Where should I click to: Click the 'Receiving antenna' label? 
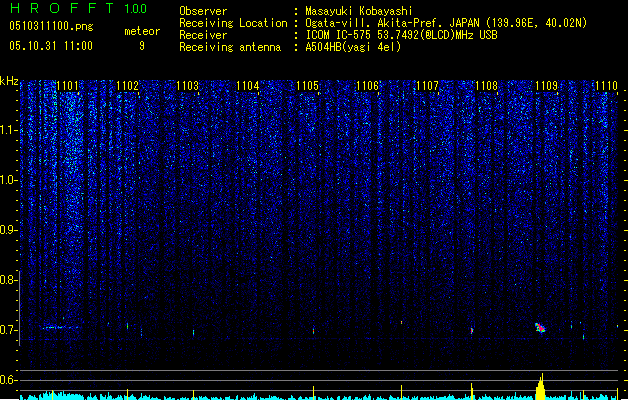[x=230, y=47]
